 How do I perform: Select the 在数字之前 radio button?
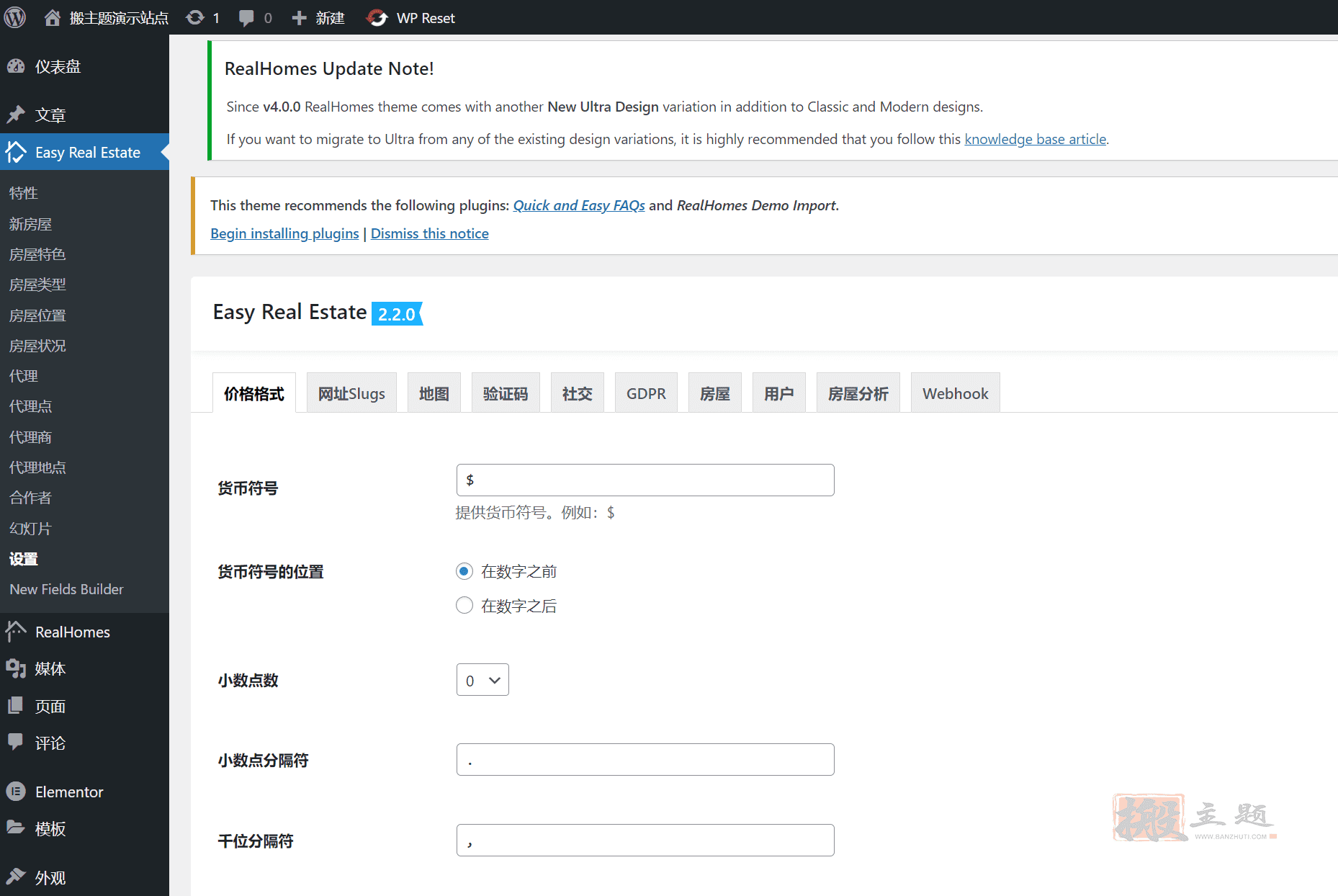(464, 571)
